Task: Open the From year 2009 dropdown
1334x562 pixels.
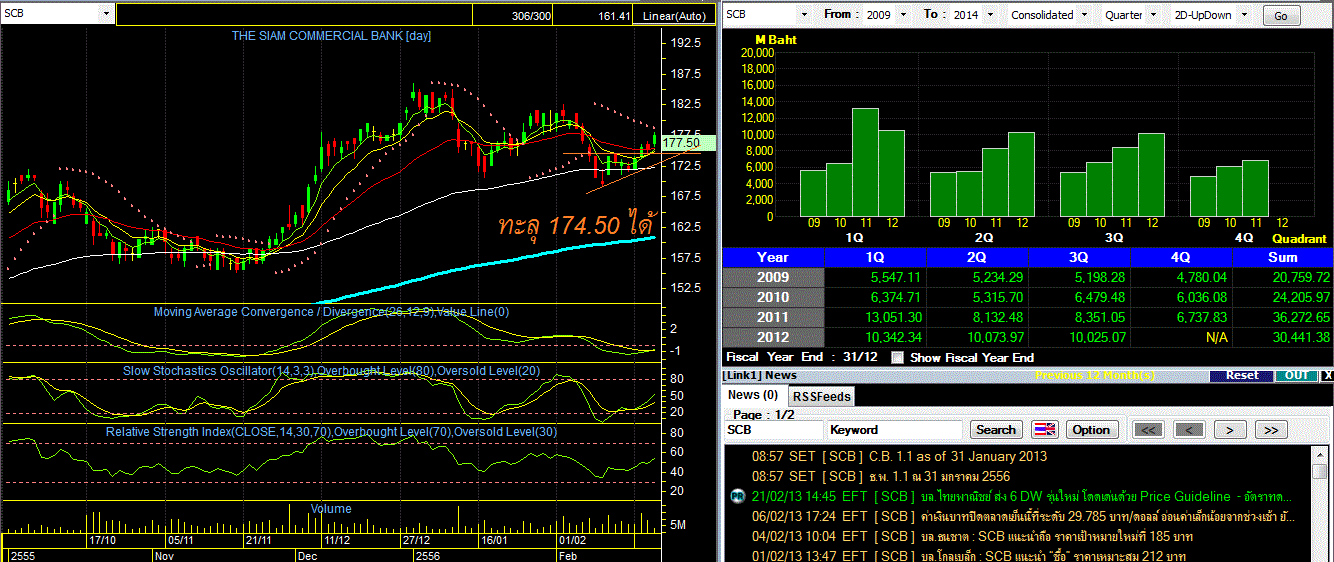Action: click(904, 15)
